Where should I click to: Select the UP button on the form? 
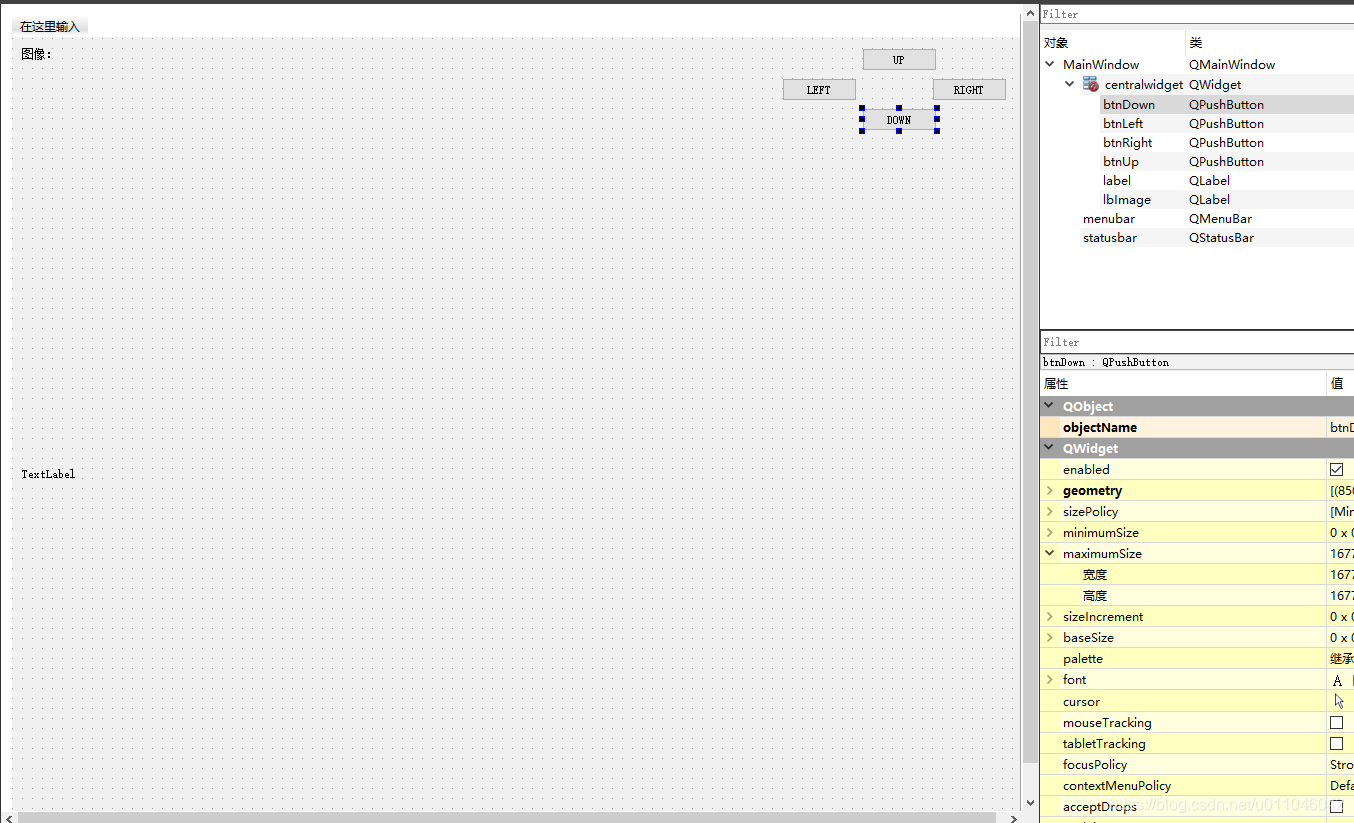899,60
